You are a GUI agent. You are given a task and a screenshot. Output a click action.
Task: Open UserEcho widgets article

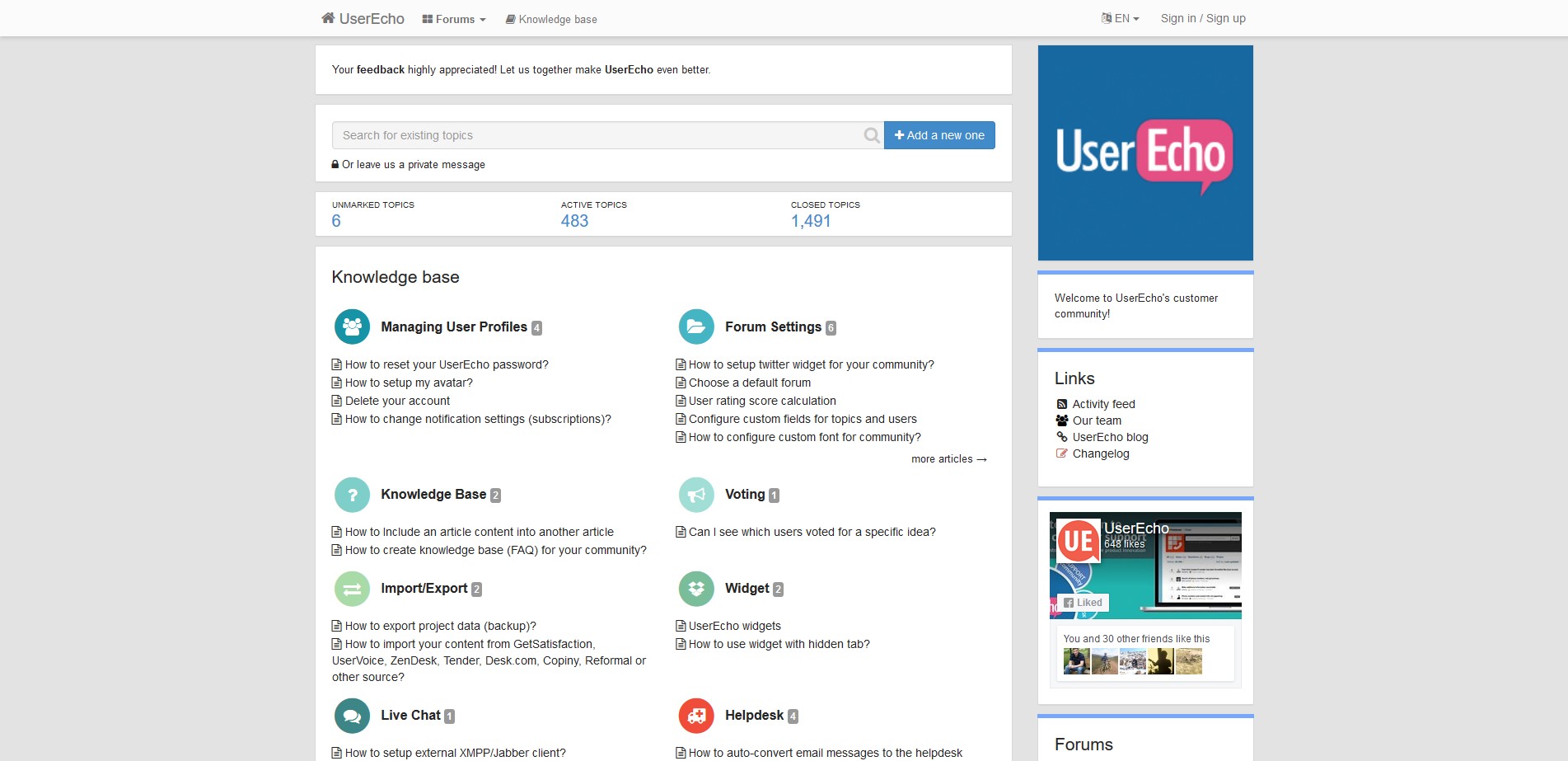click(735, 626)
